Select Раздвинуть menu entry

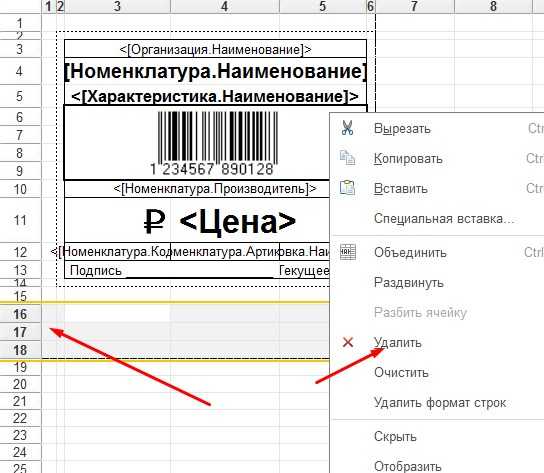409,282
